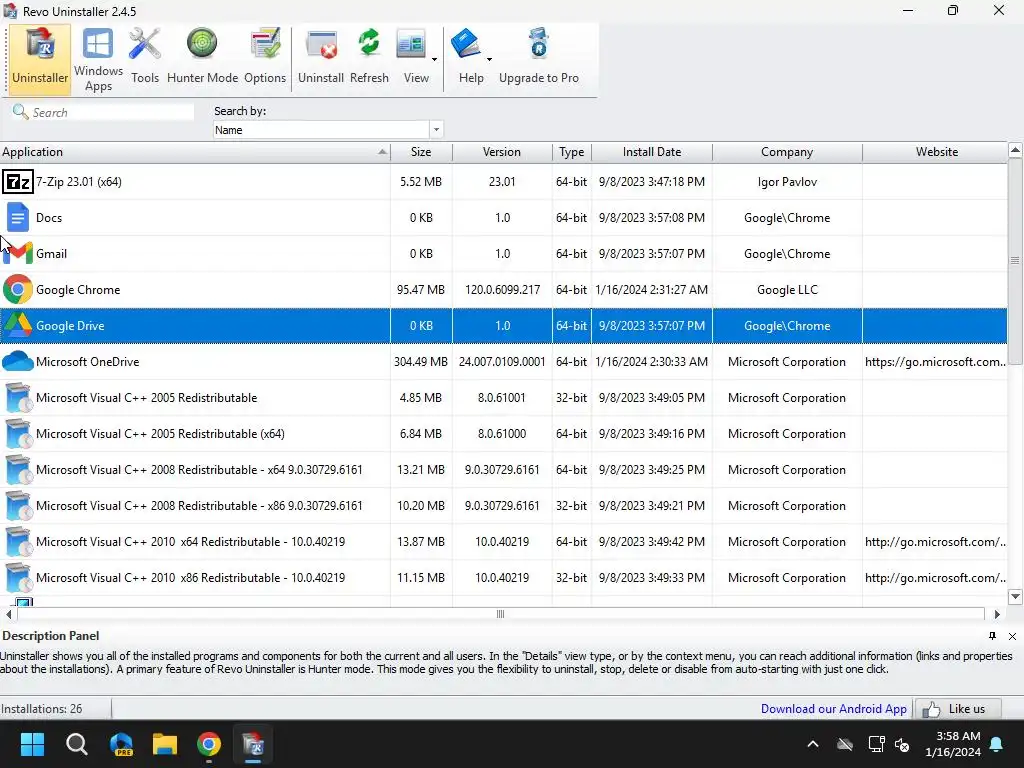Image resolution: width=1024 pixels, height=768 pixels.
Task: Select the Gmail row name
Action: click(52, 253)
